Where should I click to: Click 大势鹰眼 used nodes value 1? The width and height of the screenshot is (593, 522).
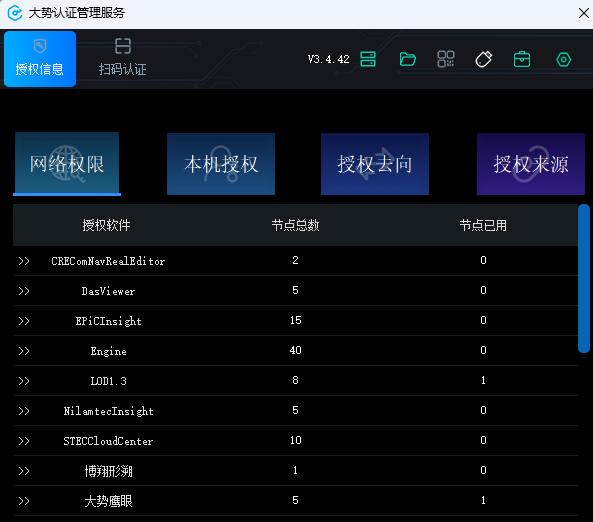click(x=483, y=500)
